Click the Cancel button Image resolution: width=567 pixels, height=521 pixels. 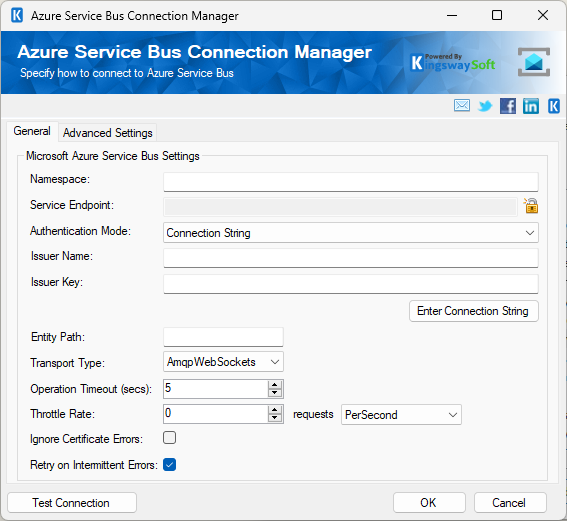coord(510,503)
